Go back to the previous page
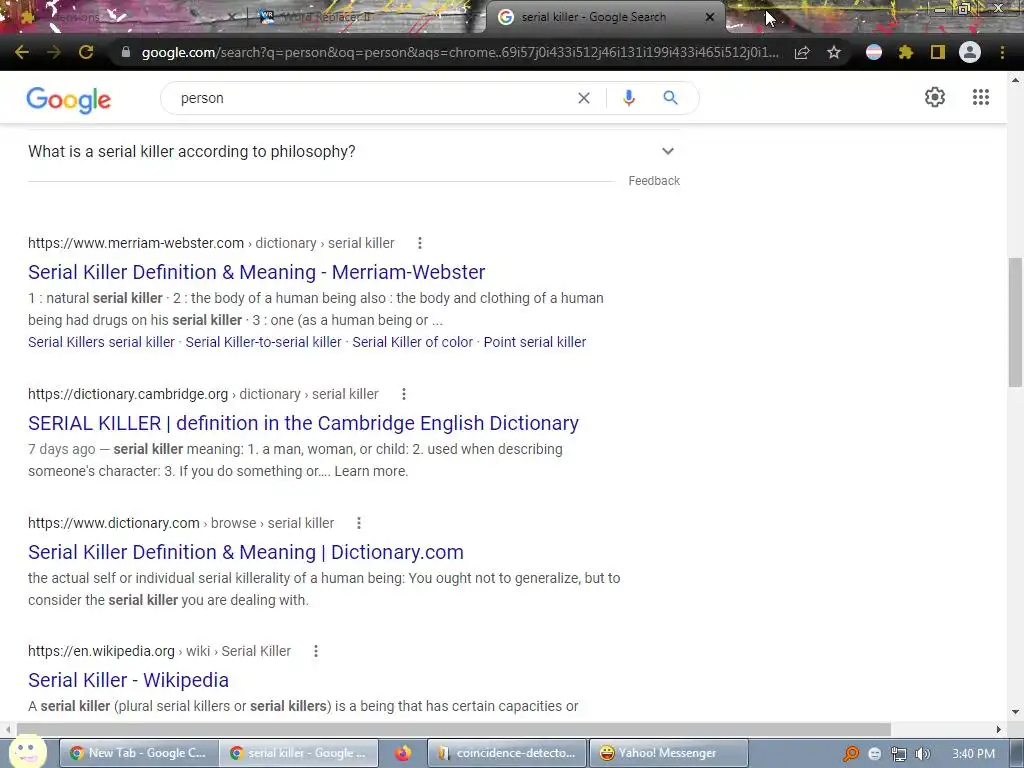1024x768 pixels. (22, 52)
